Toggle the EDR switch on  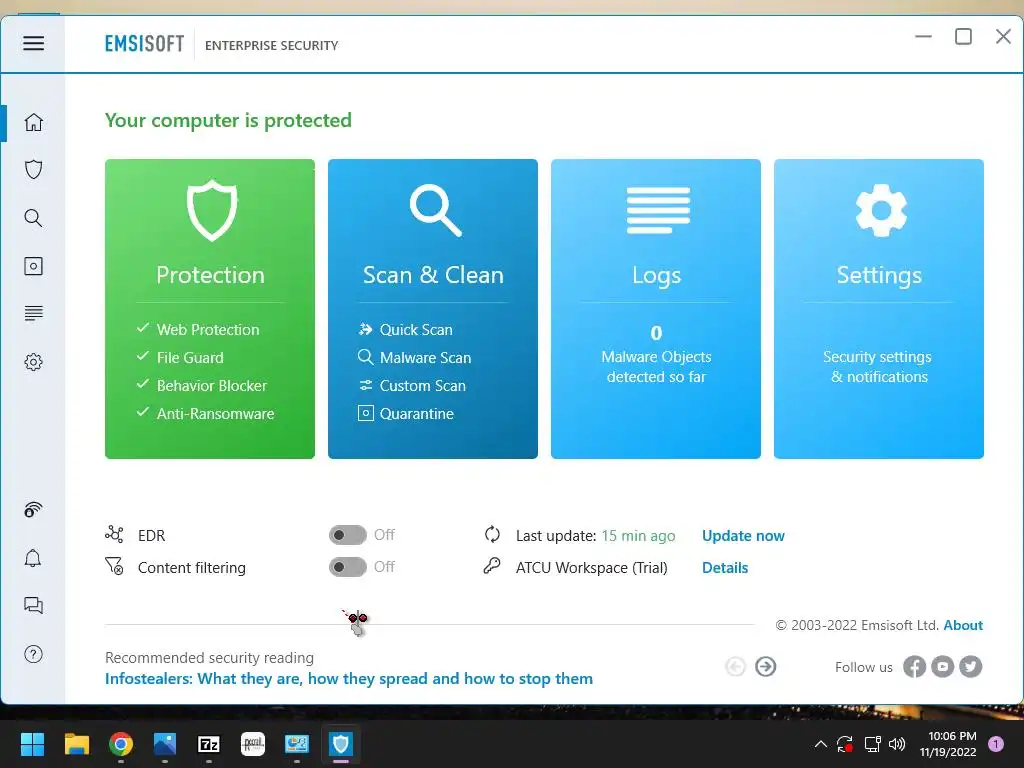click(347, 535)
